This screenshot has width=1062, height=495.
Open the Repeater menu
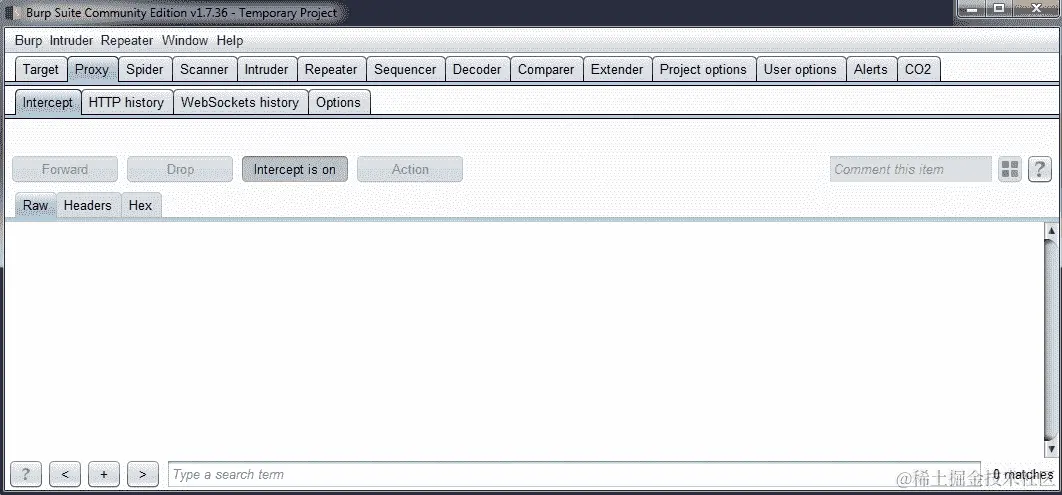pos(127,41)
